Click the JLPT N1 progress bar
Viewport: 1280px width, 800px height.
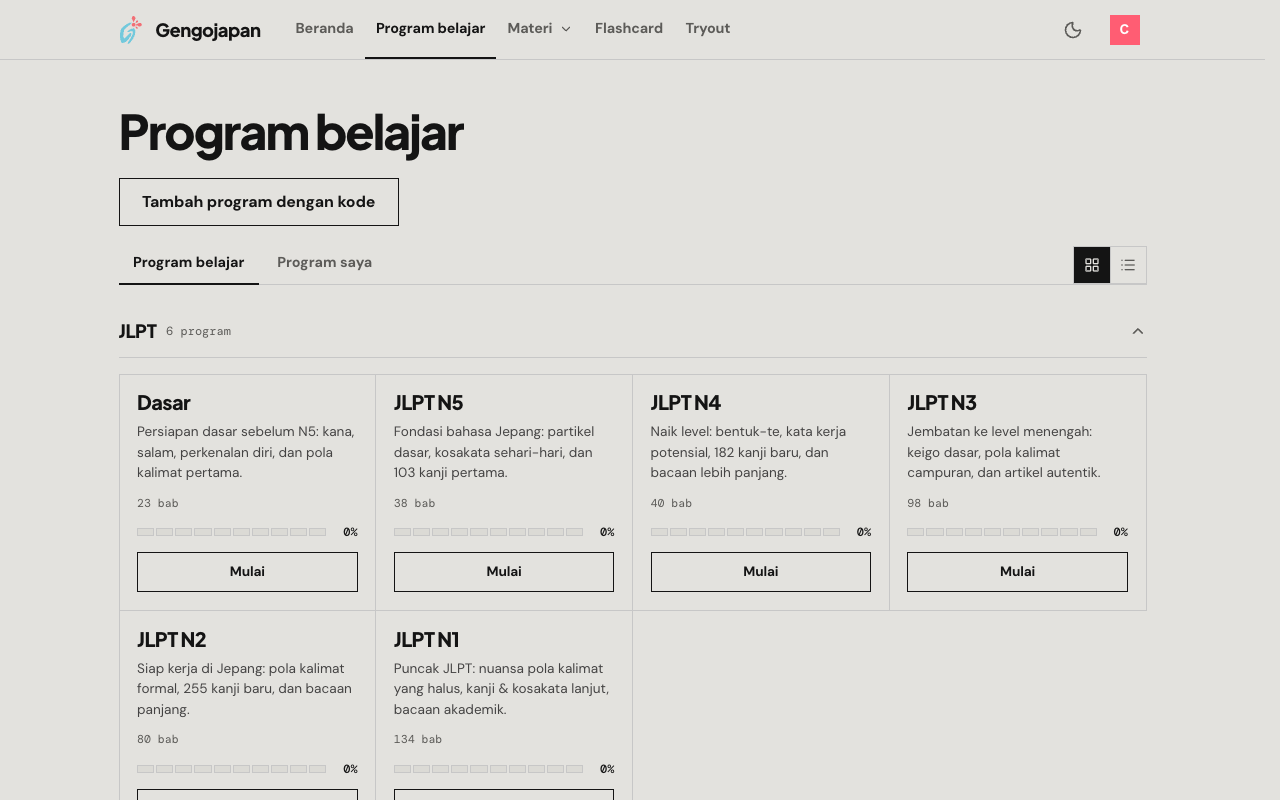tap(489, 769)
